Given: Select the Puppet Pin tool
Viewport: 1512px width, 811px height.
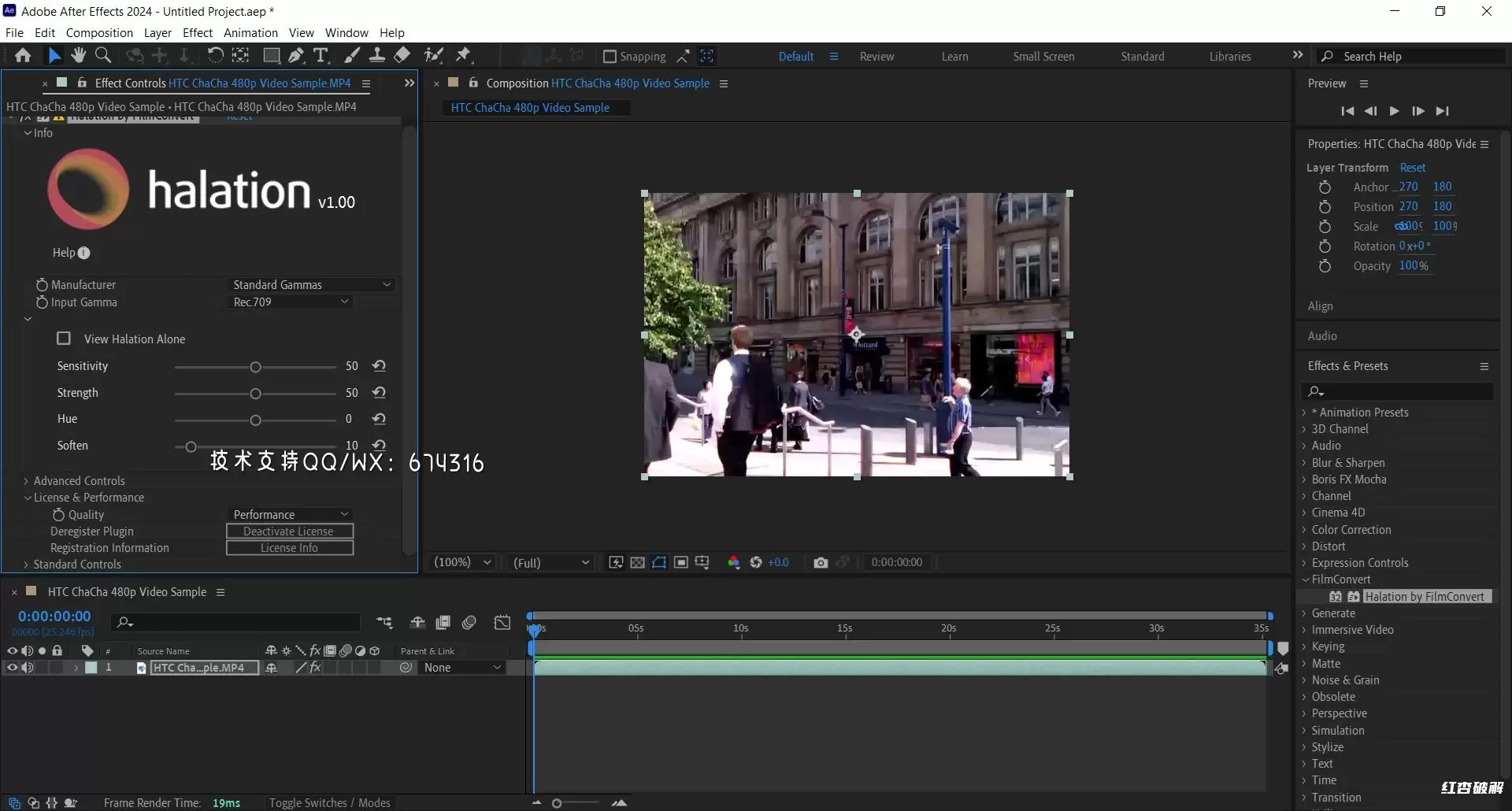Looking at the screenshot, I should tap(464, 55).
